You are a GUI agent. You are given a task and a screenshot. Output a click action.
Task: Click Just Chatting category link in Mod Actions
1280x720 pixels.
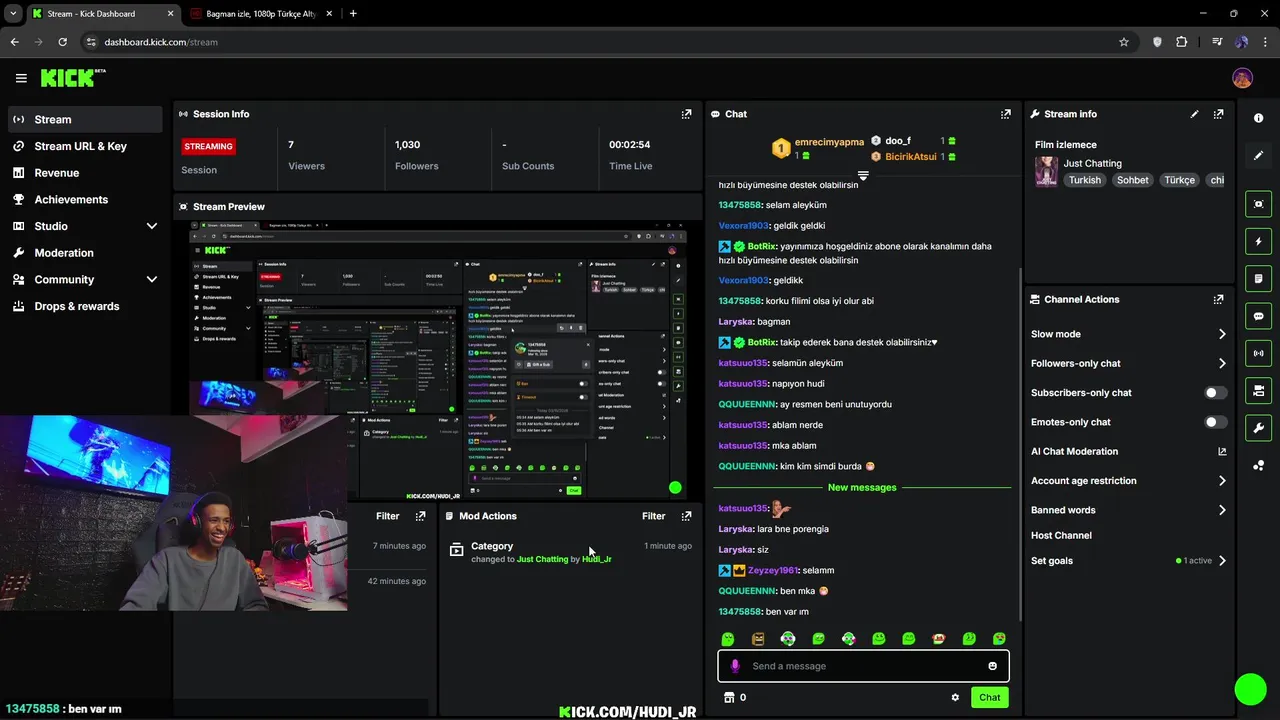542,559
